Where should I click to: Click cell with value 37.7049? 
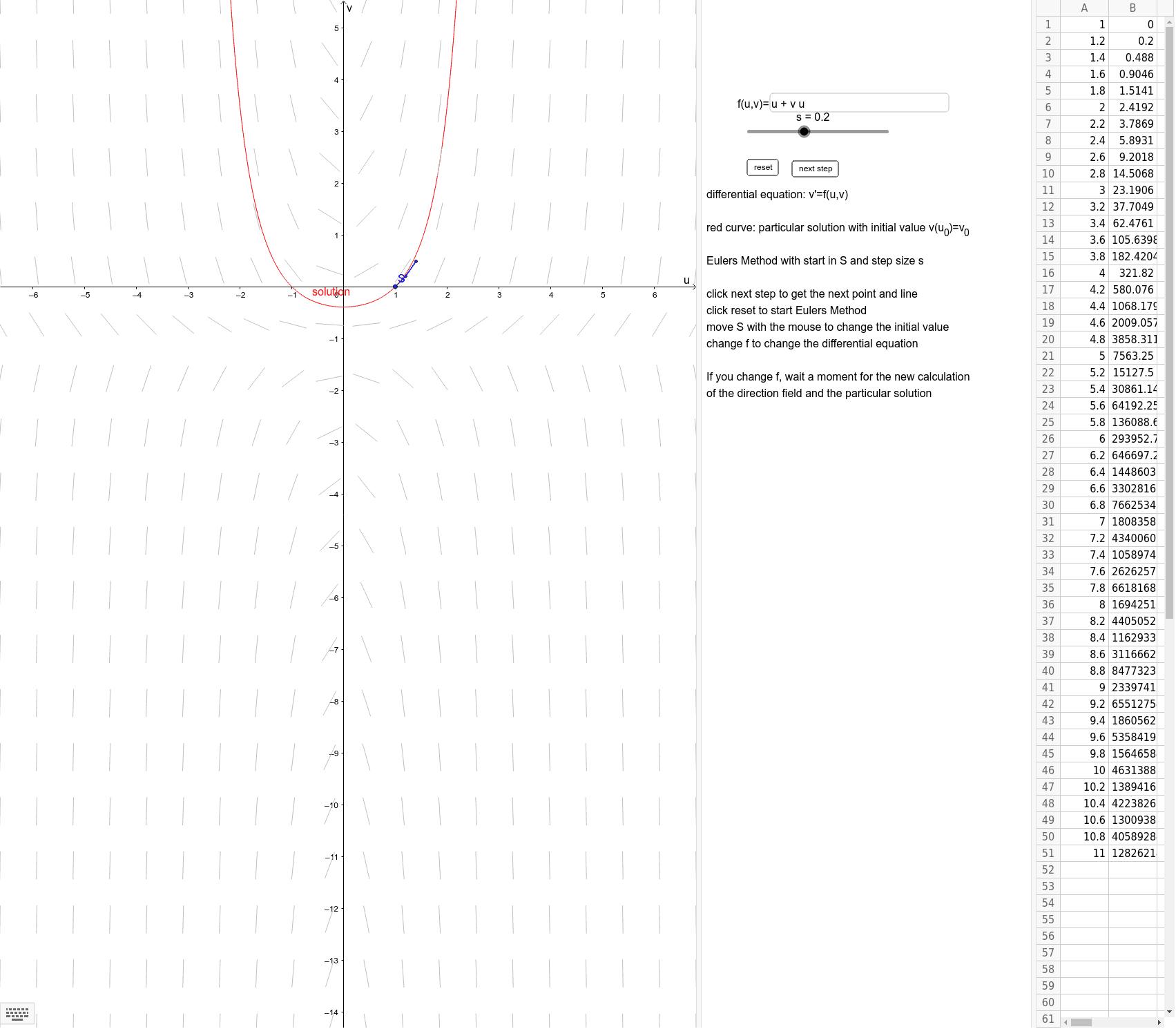[1132, 206]
